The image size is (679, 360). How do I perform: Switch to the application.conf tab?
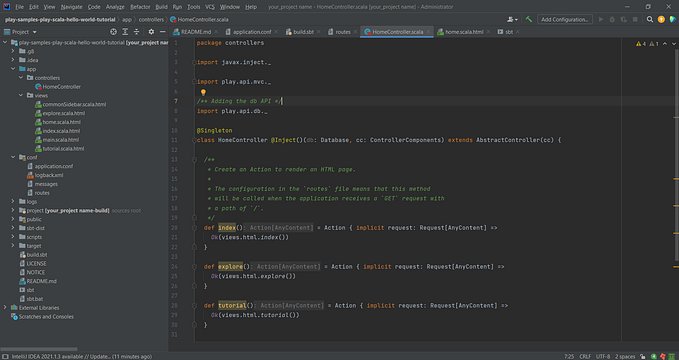tap(252, 32)
